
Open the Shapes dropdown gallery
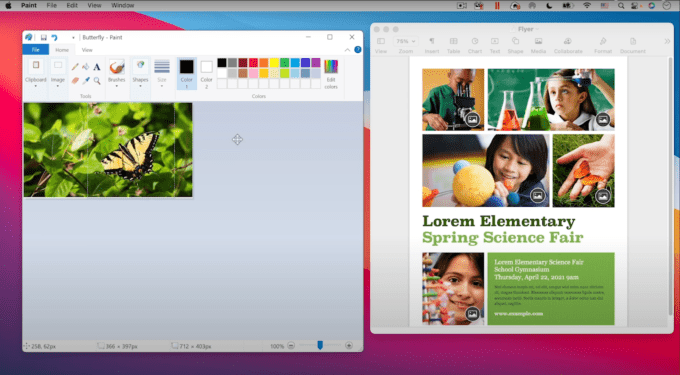(x=140, y=74)
